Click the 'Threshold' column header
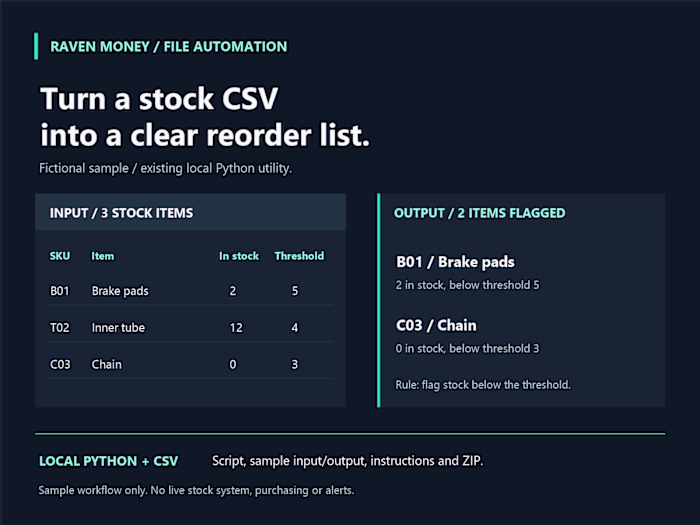 point(299,256)
